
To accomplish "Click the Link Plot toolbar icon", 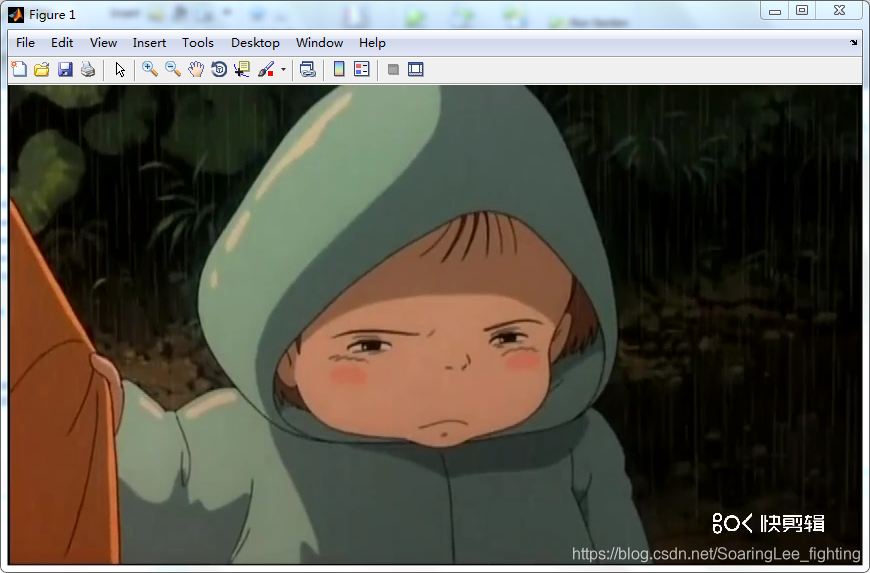I will tap(307, 69).
